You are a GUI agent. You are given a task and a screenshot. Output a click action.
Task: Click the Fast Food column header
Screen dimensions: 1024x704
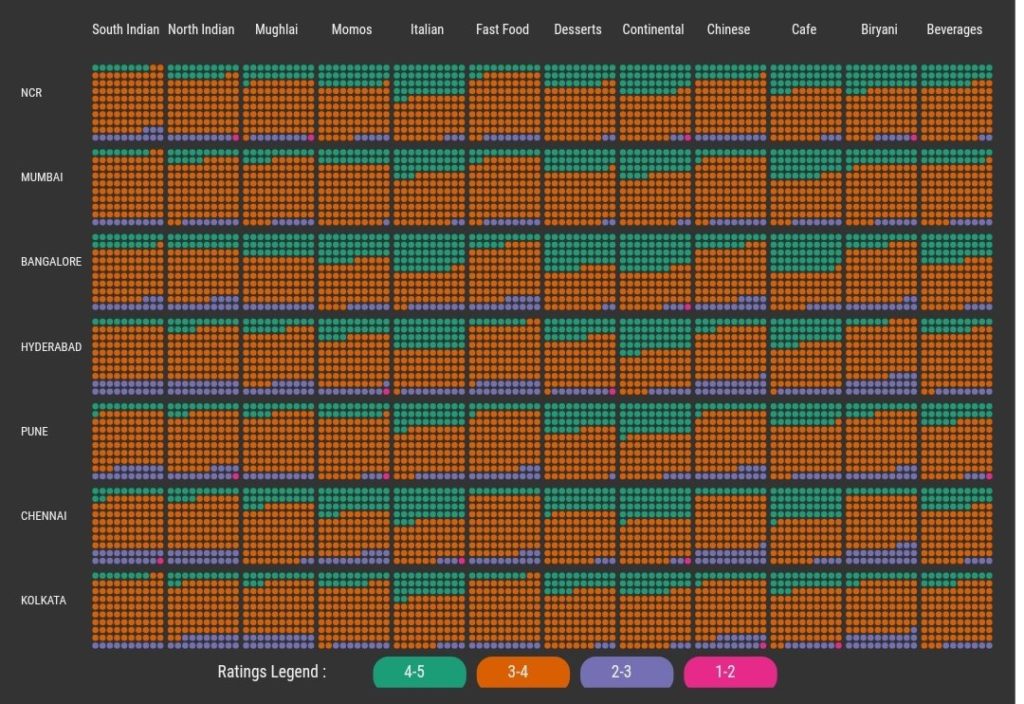(503, 29)
